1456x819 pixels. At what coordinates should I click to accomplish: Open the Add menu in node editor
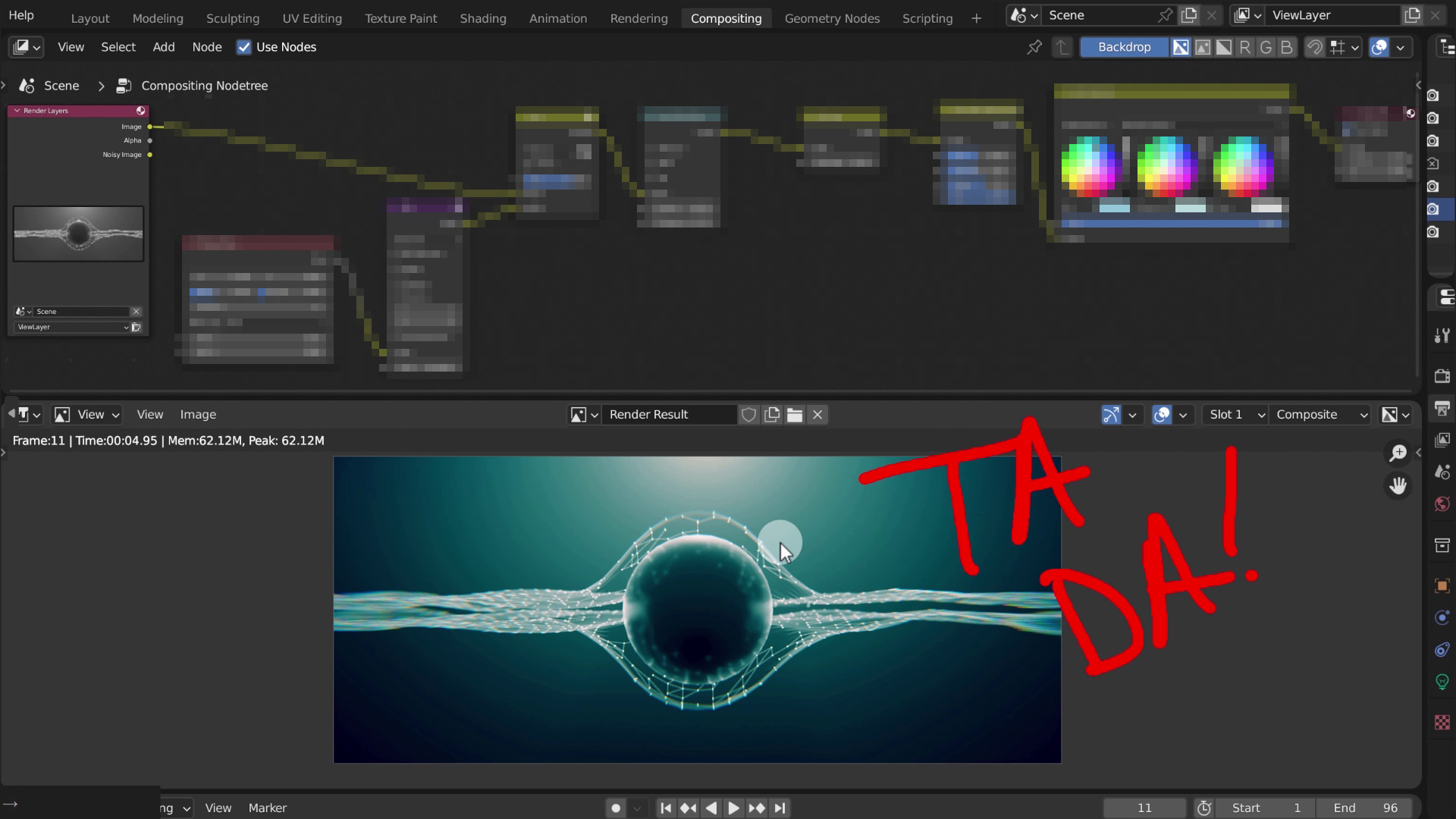coord(163,47)
